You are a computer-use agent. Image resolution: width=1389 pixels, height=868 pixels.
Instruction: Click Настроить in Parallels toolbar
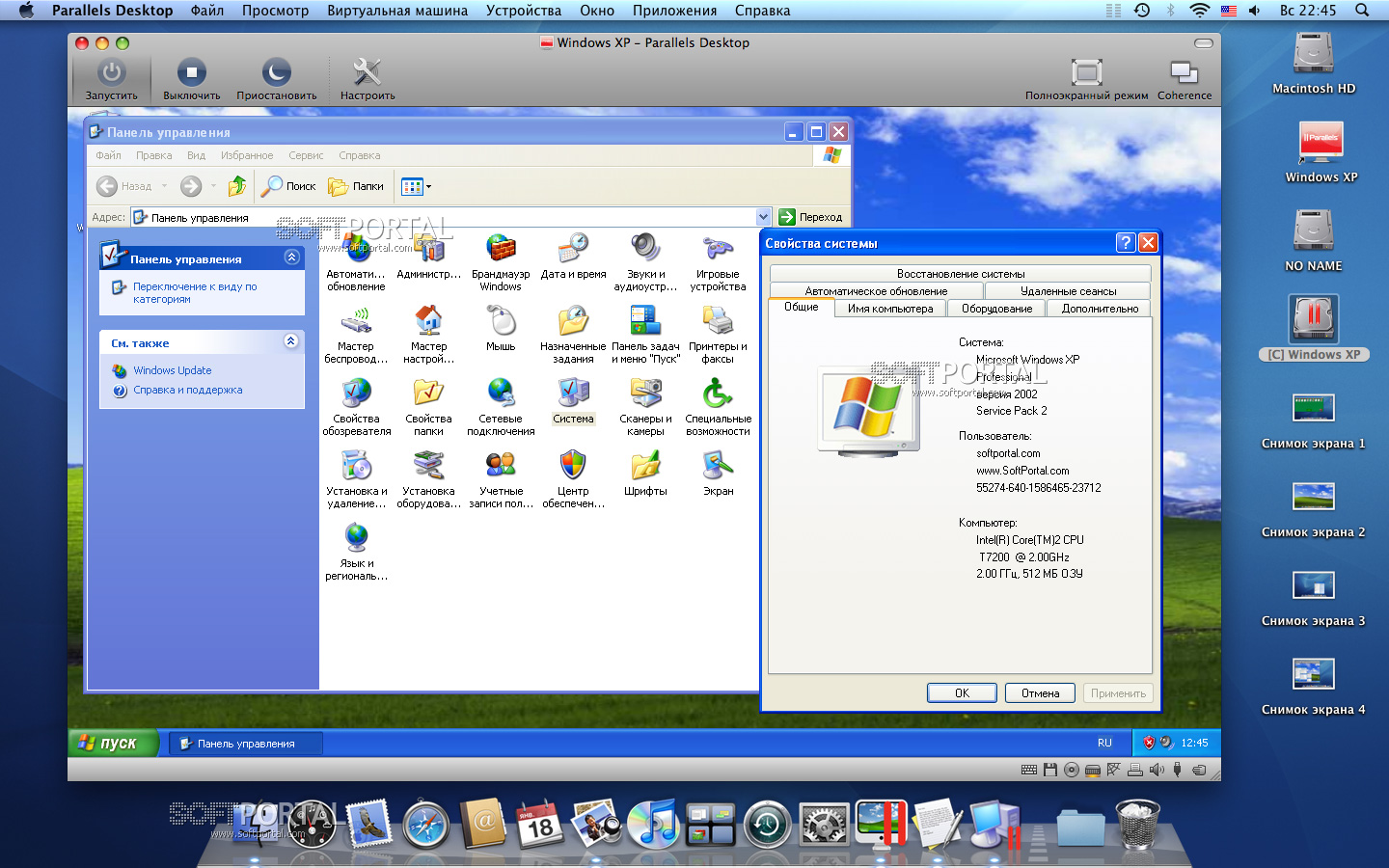point(368,79)
